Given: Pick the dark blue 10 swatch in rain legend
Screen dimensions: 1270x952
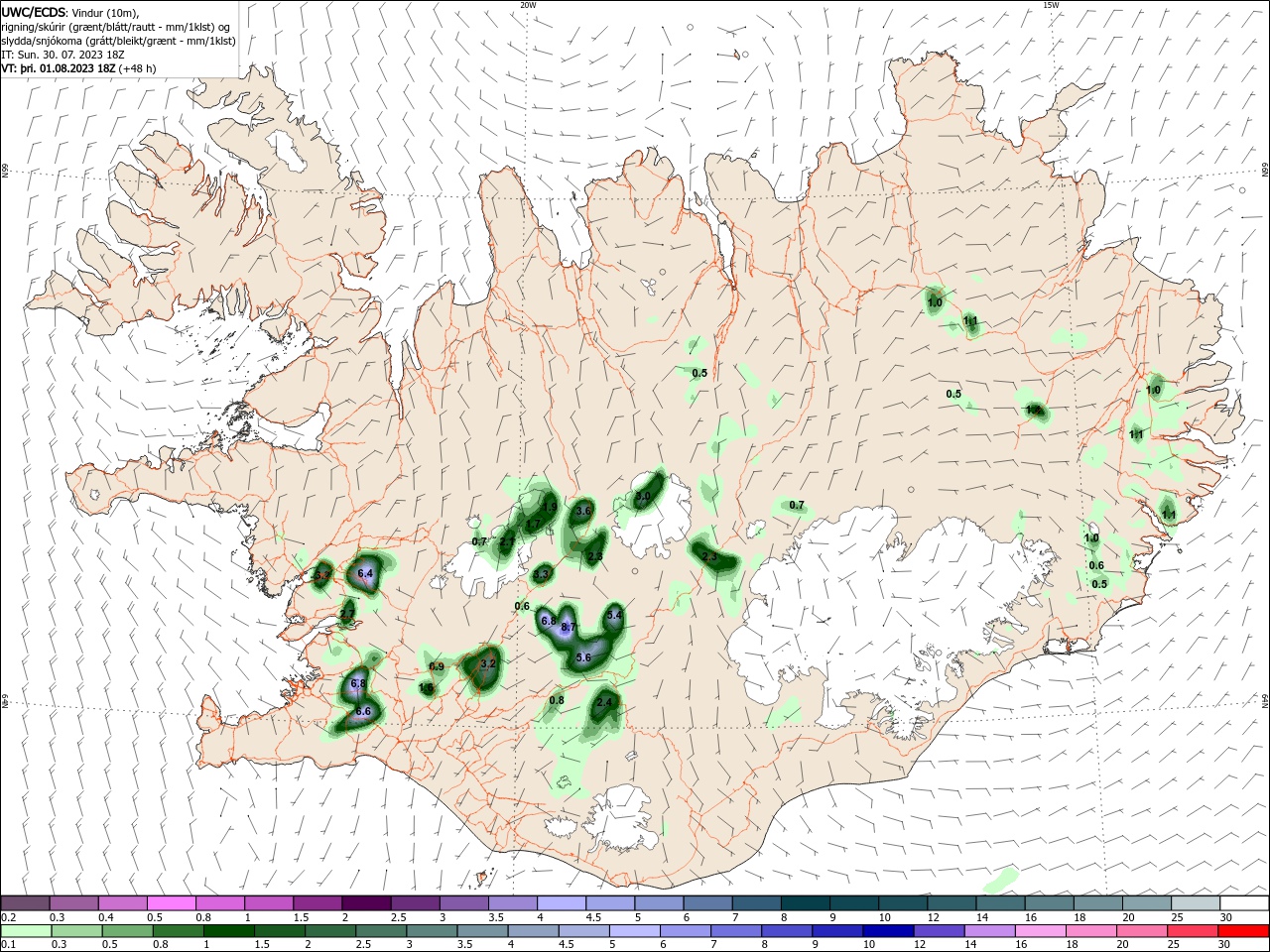Looking at the screenshot, I should click(888, 931).
